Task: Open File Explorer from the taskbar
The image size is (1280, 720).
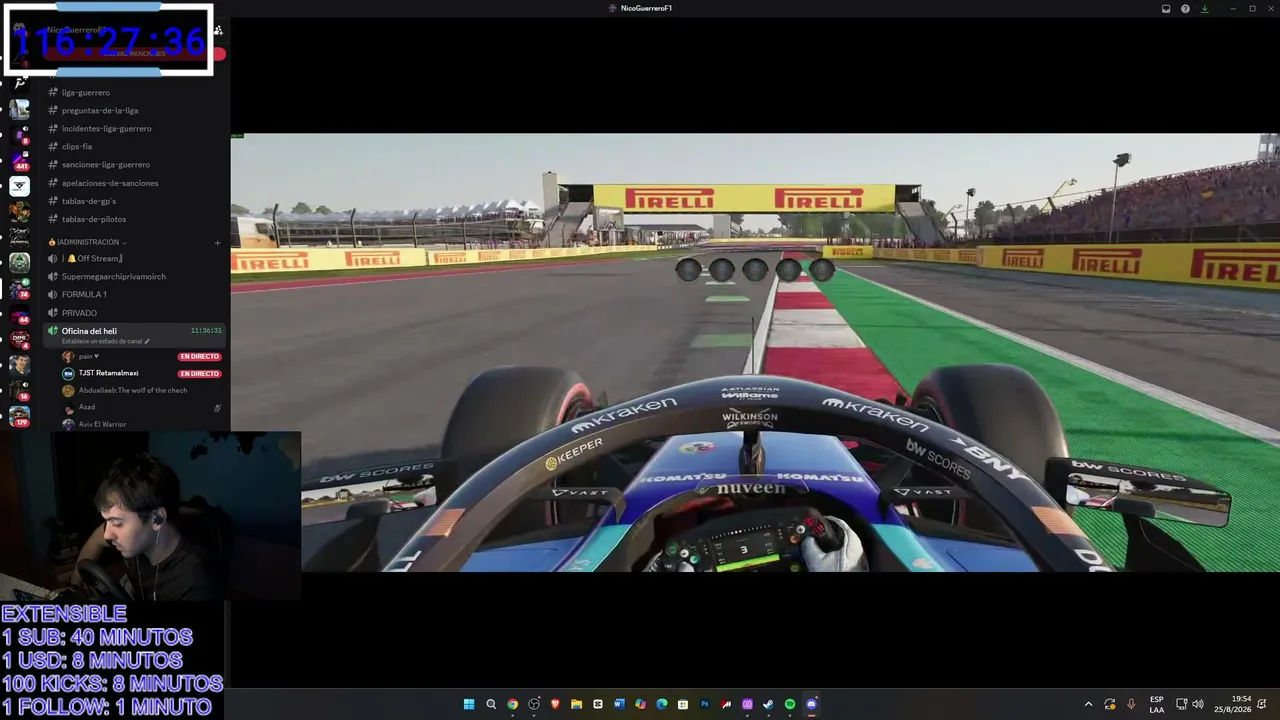Action: click(576, 704)
